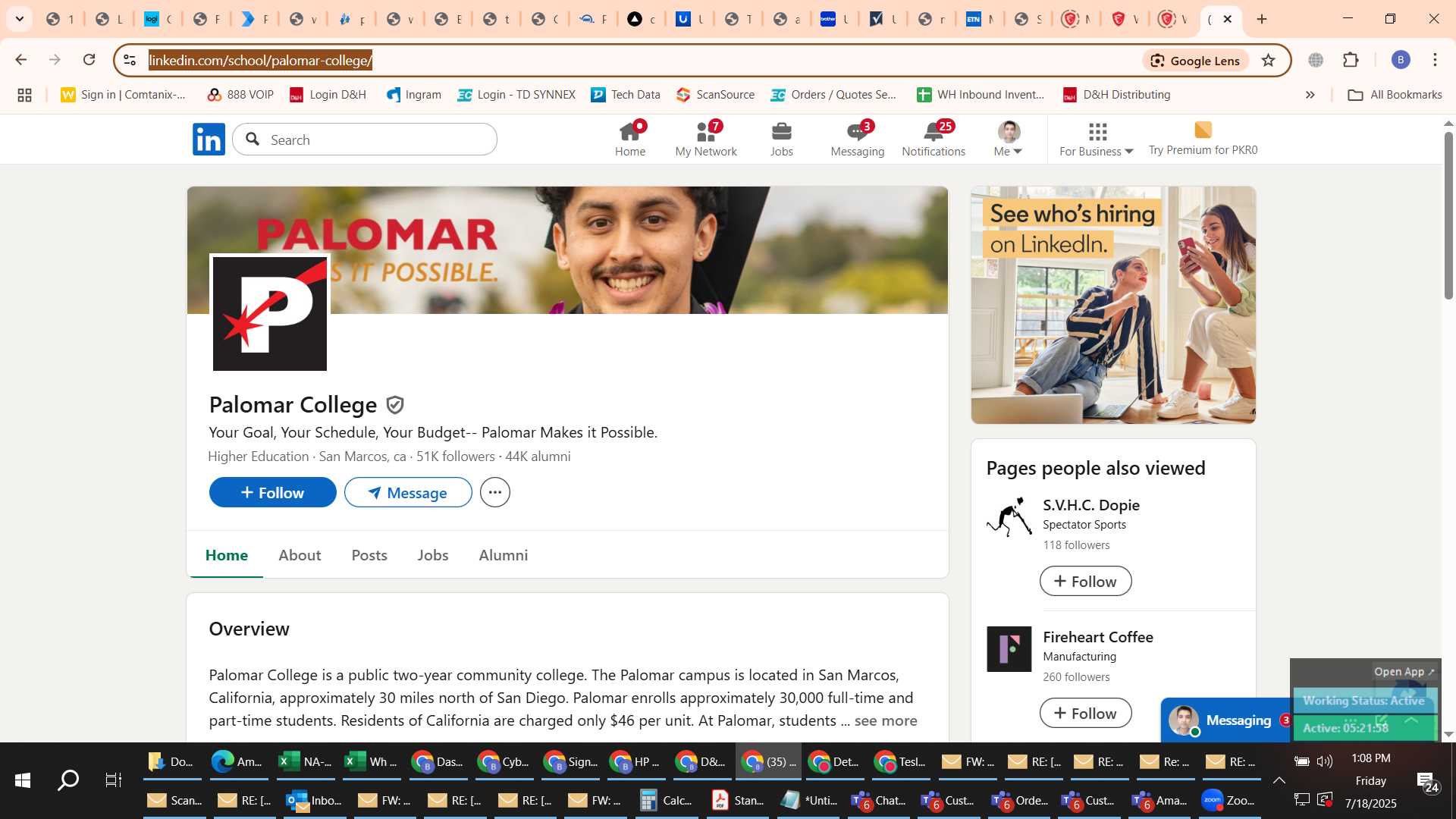Open the tab search dropdown arrow
Screen dimensions: 1456x819
click(20, 19)
